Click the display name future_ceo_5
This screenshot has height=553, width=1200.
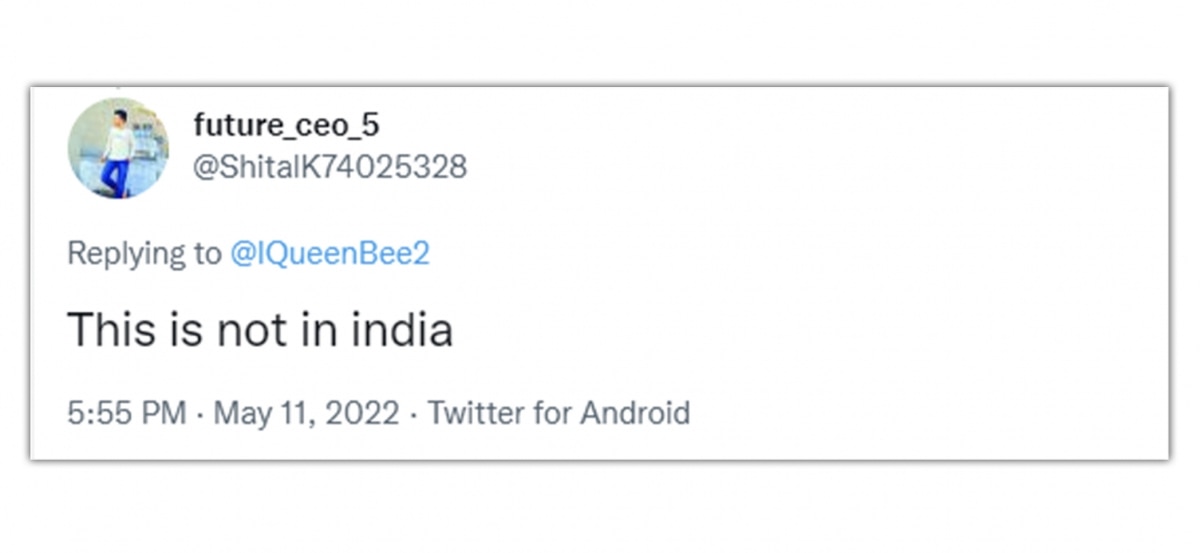coord(286,126)
